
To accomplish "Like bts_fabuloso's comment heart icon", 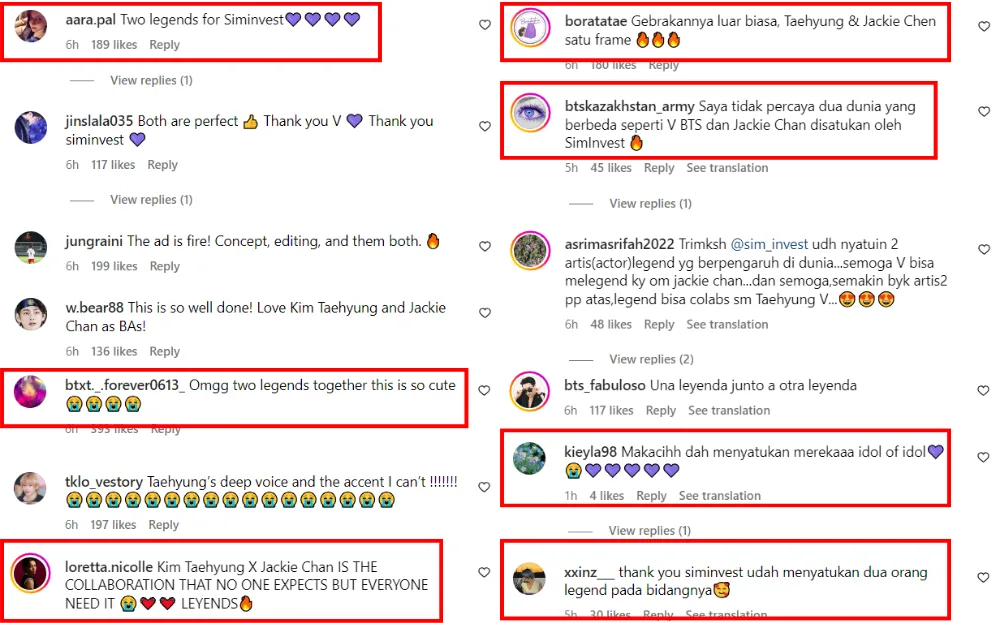I will 983,391.
